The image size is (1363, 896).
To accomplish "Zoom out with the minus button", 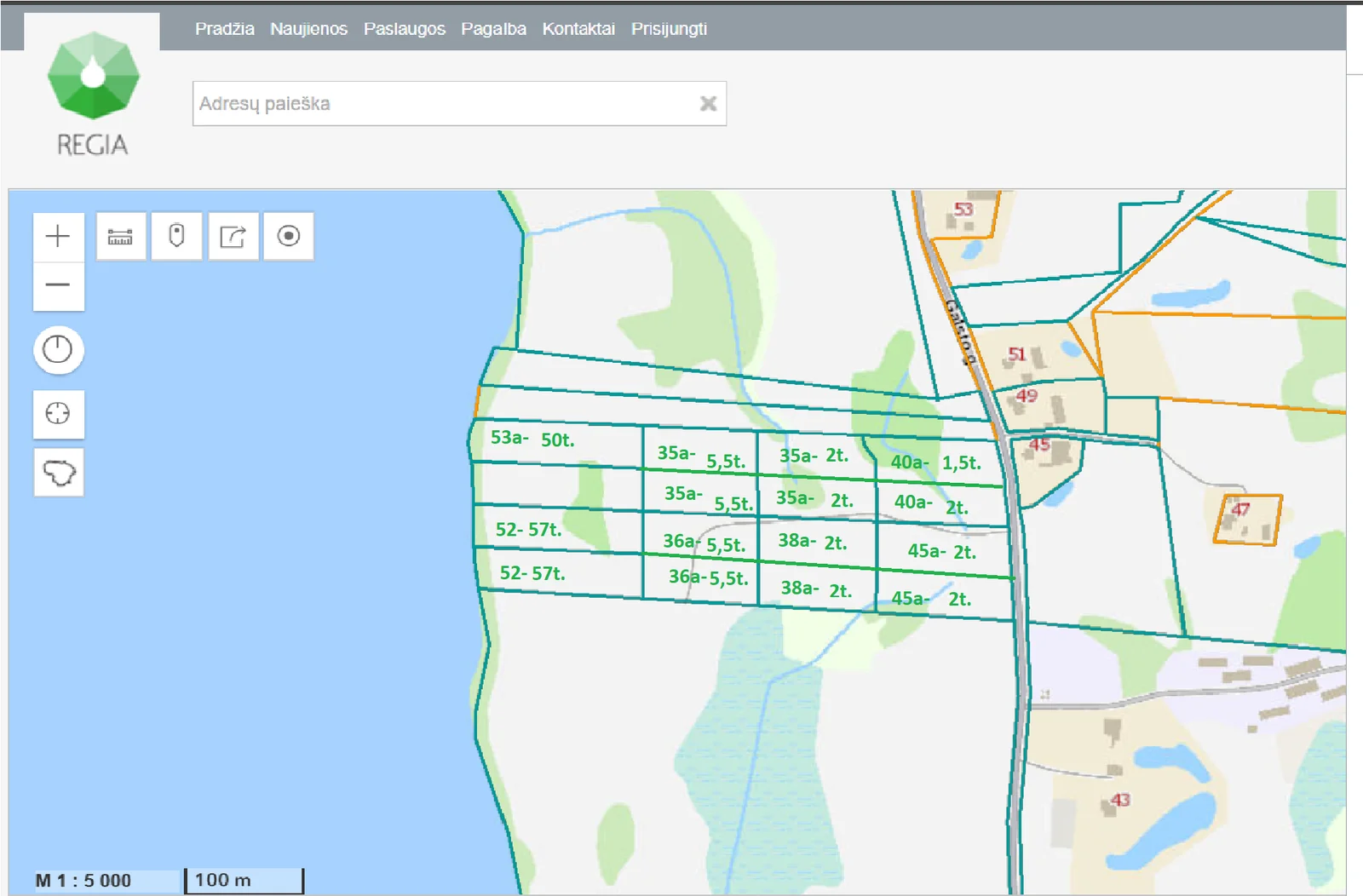I will (58, 285).
